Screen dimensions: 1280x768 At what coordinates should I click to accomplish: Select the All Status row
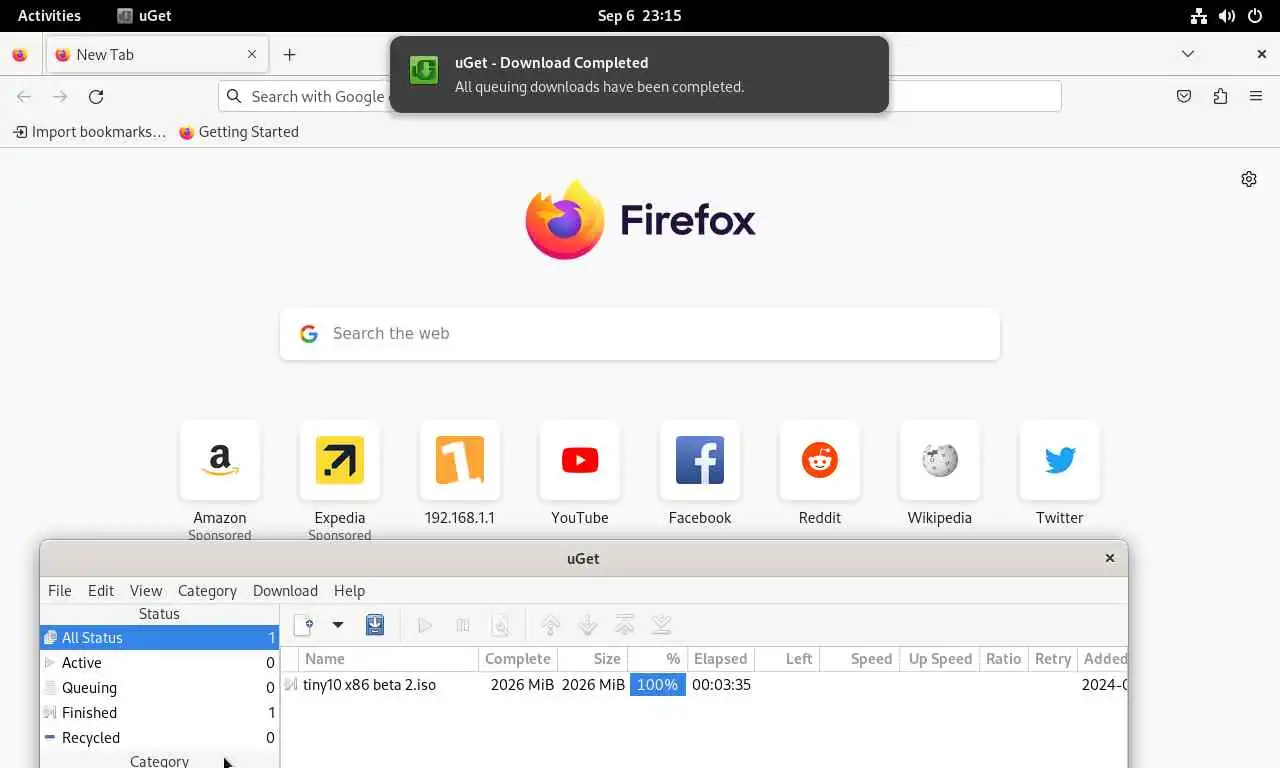tap(159, 638)
